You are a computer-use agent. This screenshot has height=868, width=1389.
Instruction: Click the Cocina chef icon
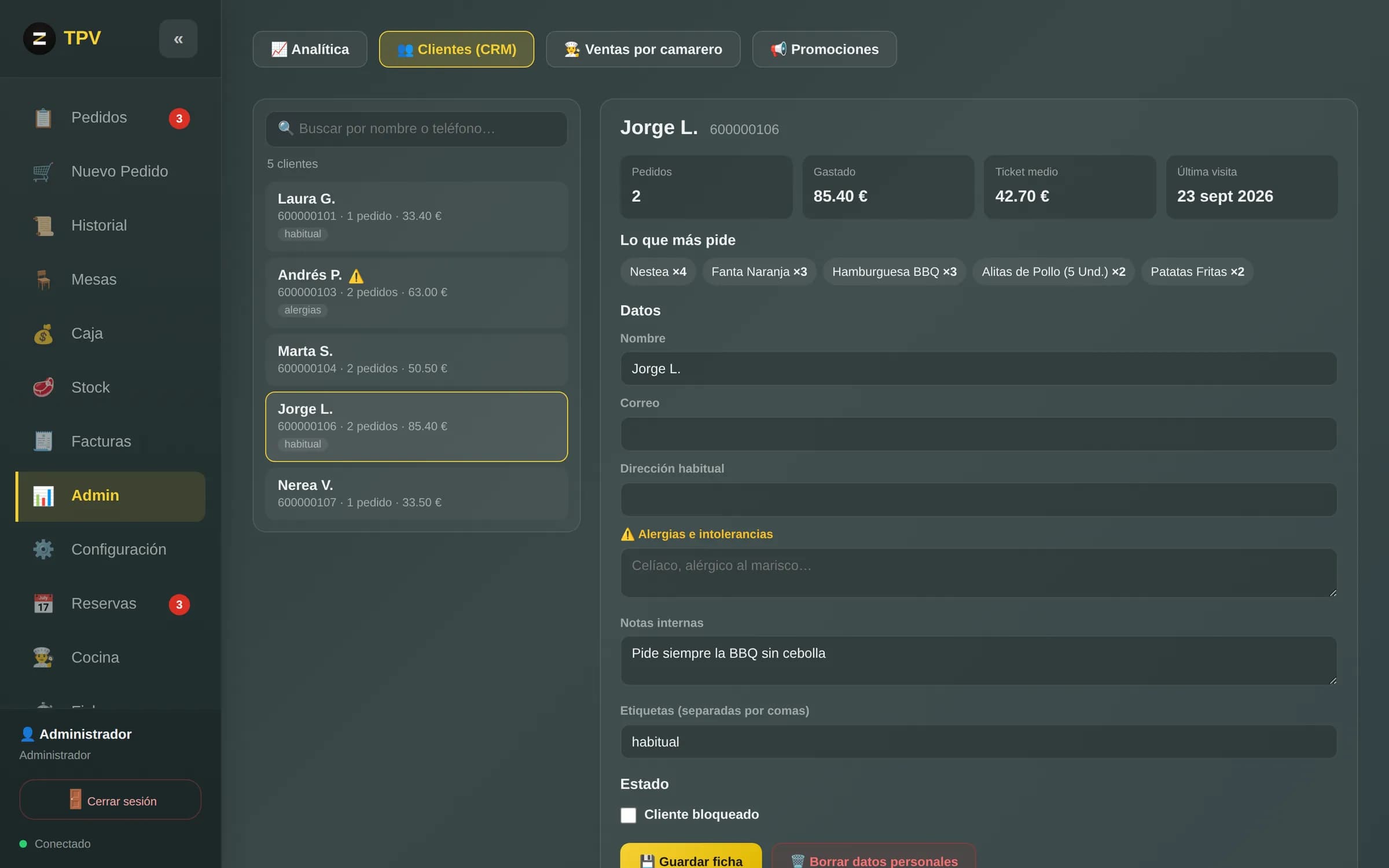click(x=43, y=657)
